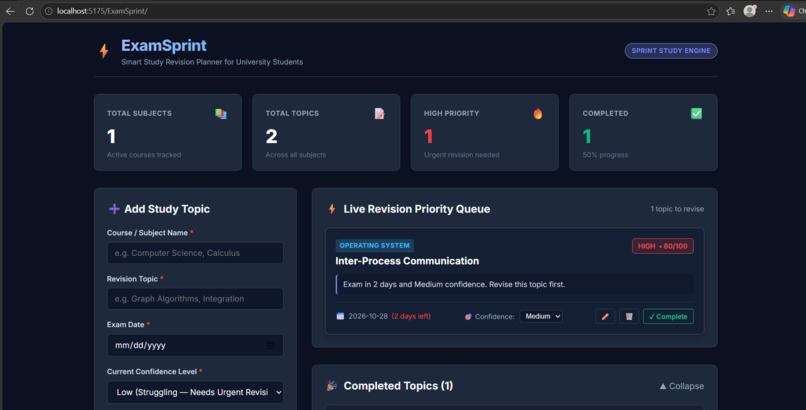Click the plus icon beside Add Study Topic

[114, 209]
